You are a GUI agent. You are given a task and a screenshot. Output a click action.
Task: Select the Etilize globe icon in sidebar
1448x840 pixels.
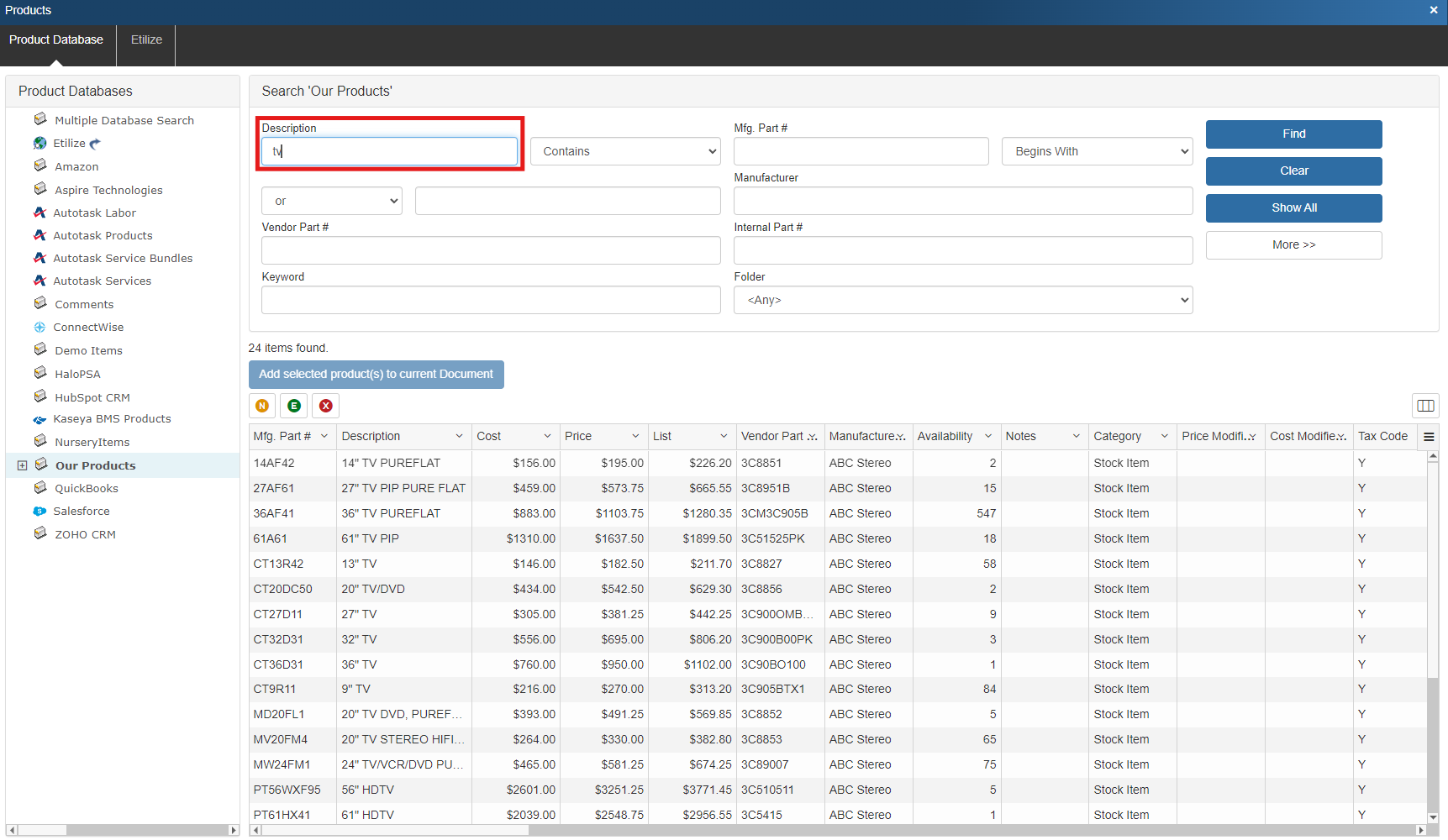39,144
